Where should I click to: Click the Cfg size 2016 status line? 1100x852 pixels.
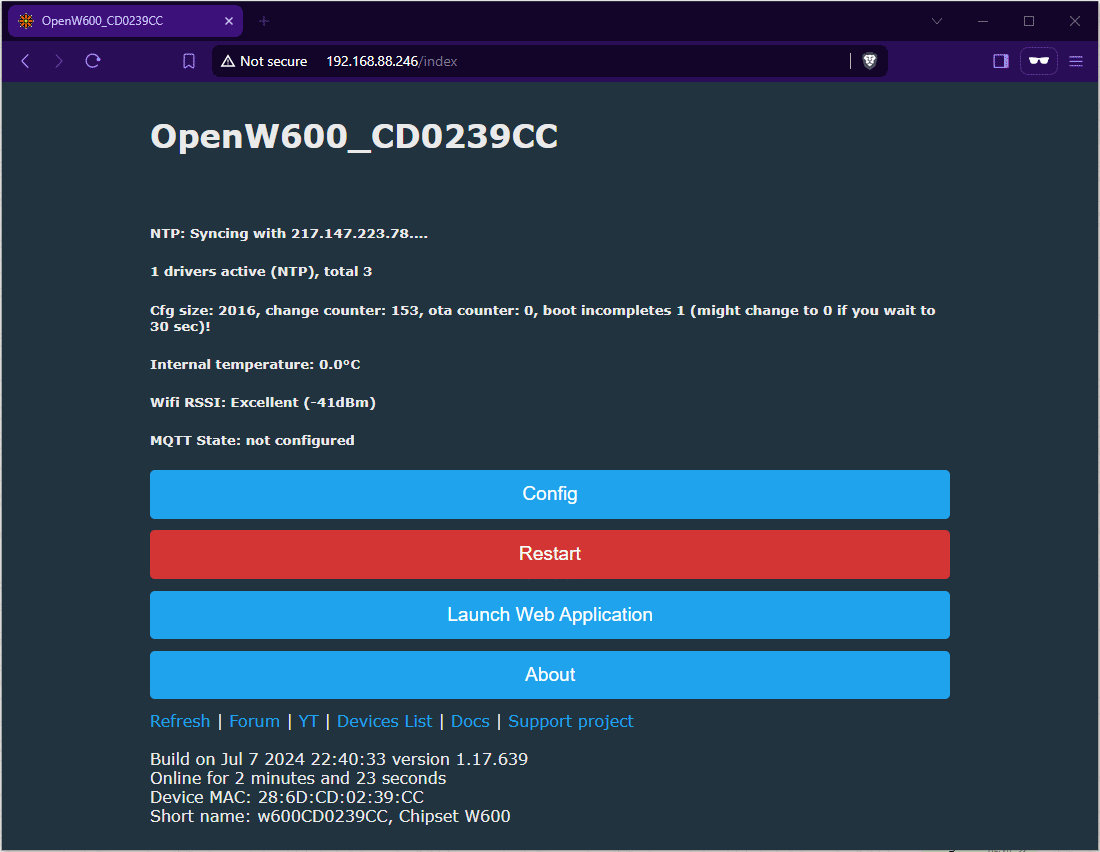click(543, 318)
